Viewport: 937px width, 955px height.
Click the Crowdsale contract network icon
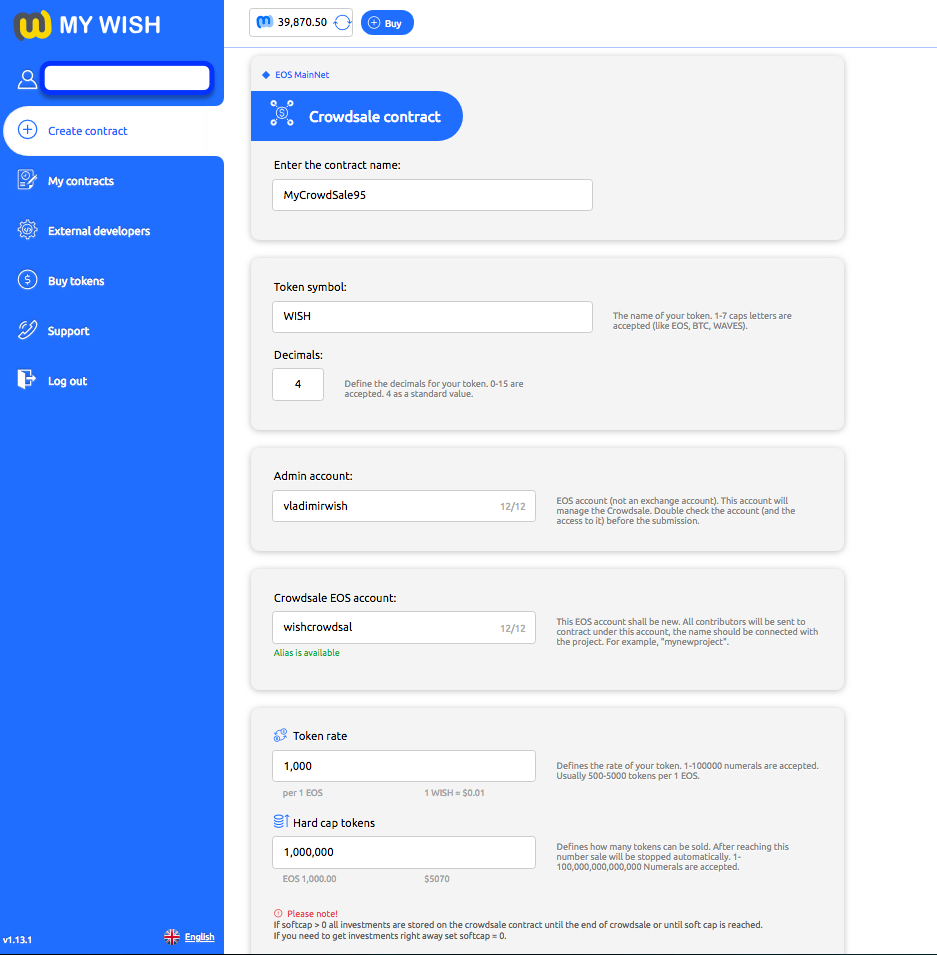click(x=282, y=113)
